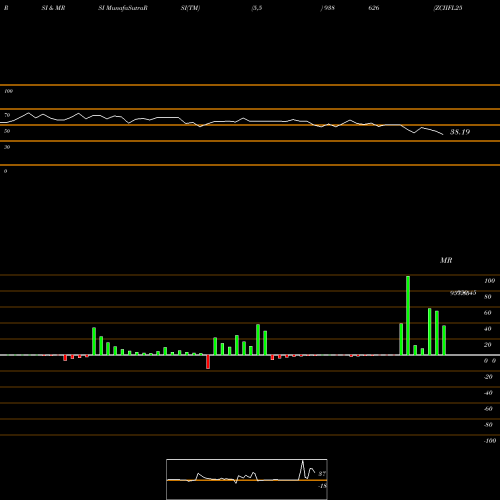500x500 pixels.
Task: Click the 37 value in the mini chart
Action: 322,474
